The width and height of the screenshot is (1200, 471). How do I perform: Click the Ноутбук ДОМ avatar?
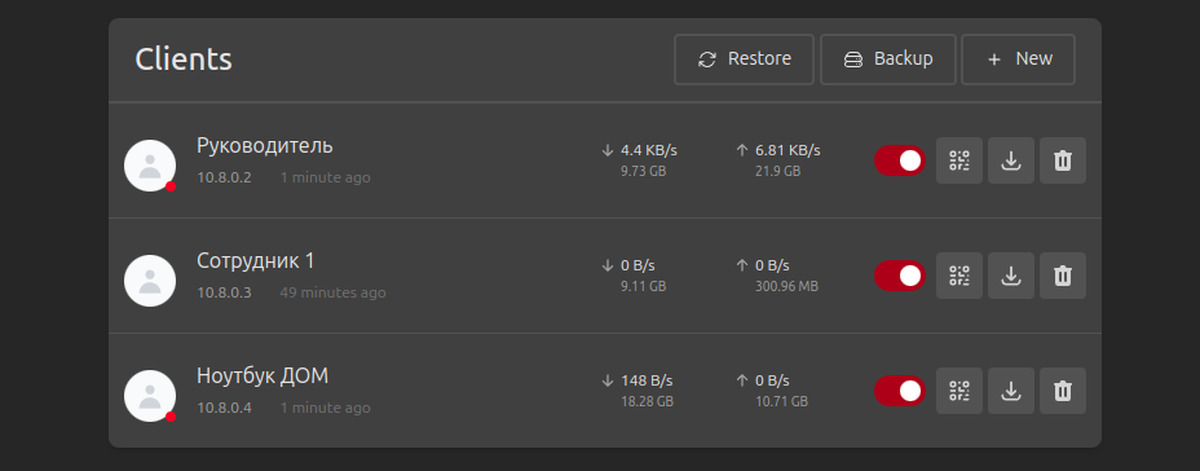(150, 395)
